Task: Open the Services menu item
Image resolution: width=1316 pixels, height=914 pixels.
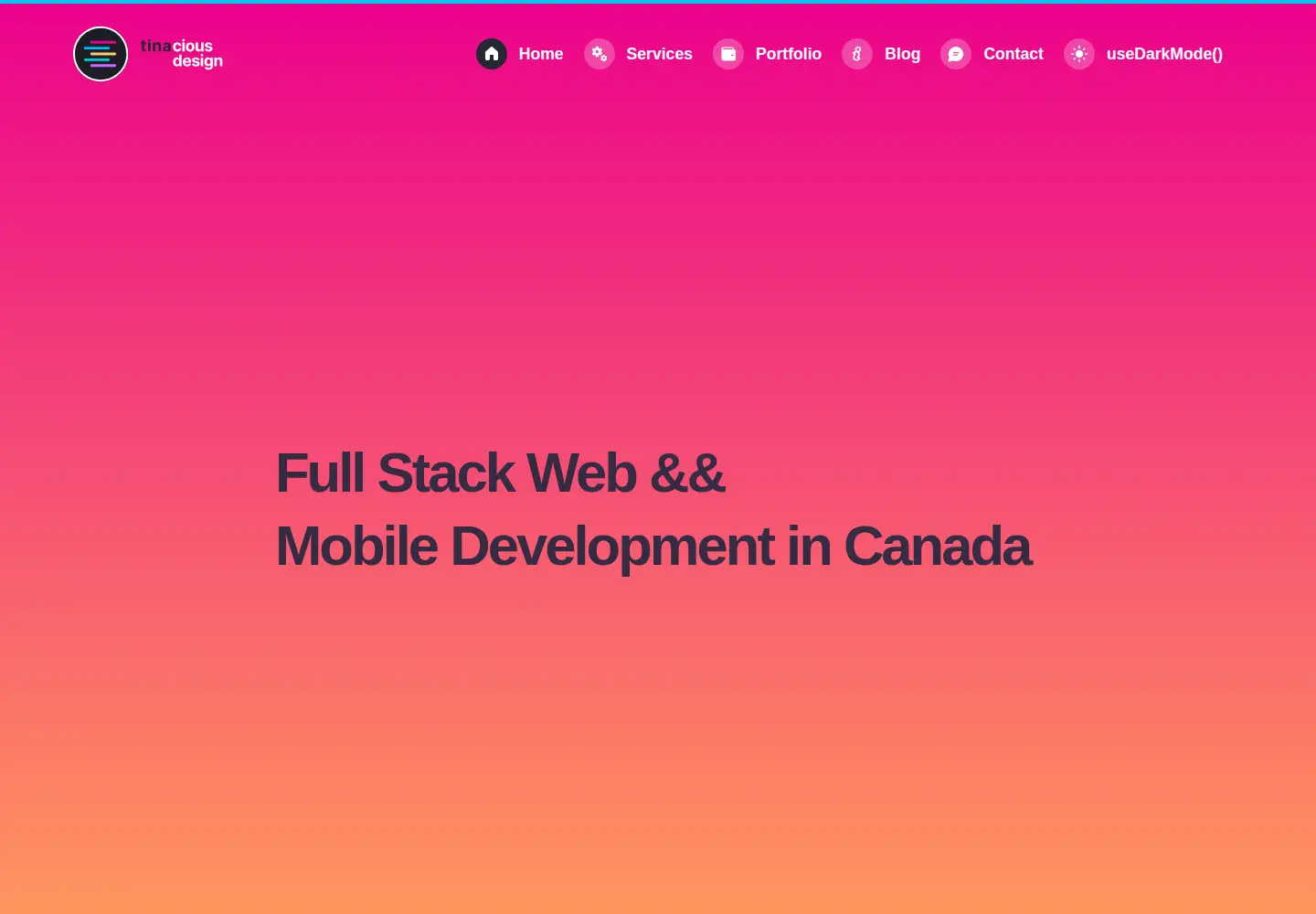Action: point(659,54)
